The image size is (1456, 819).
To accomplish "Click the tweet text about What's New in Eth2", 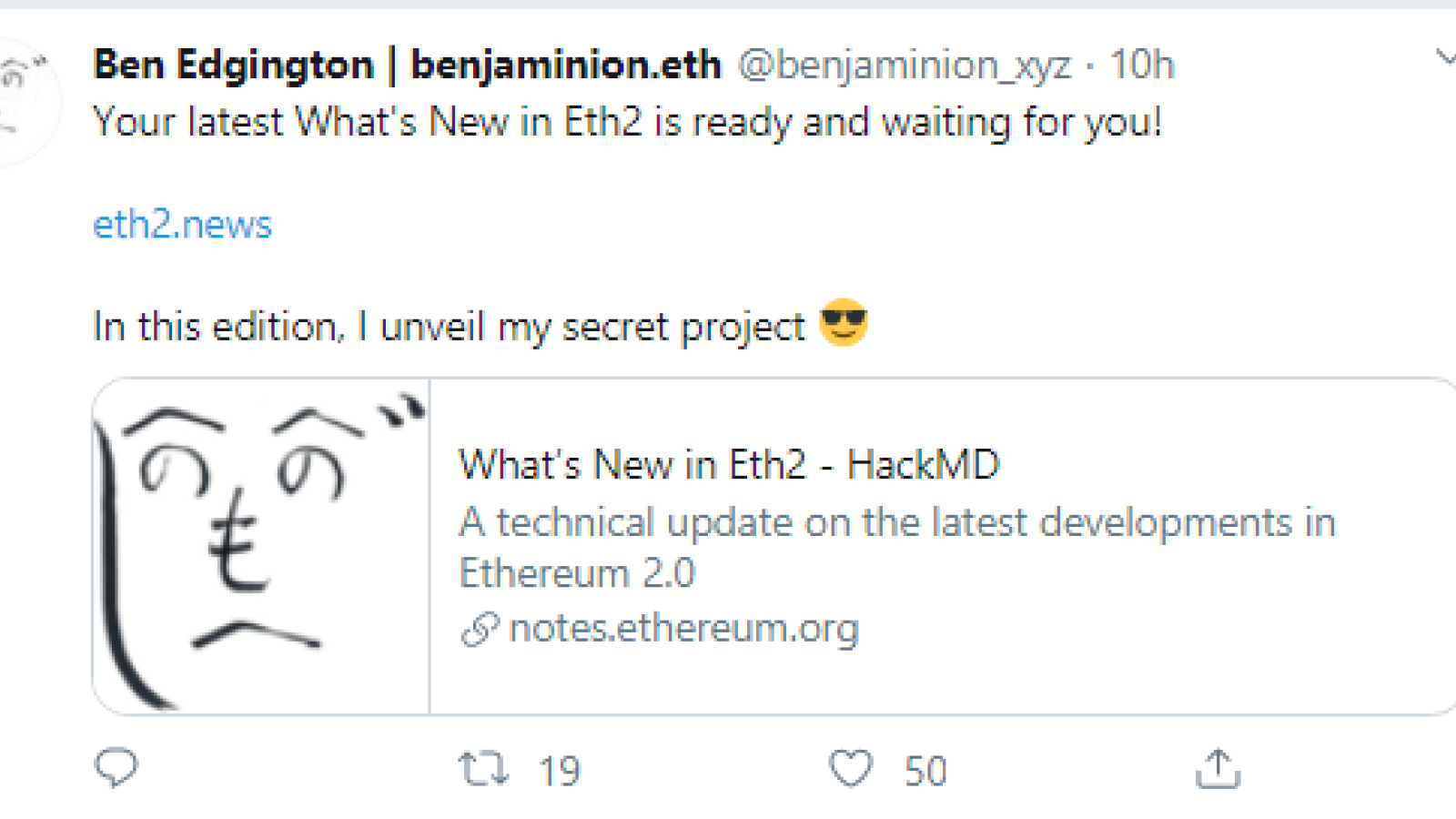I will (628, 123).
